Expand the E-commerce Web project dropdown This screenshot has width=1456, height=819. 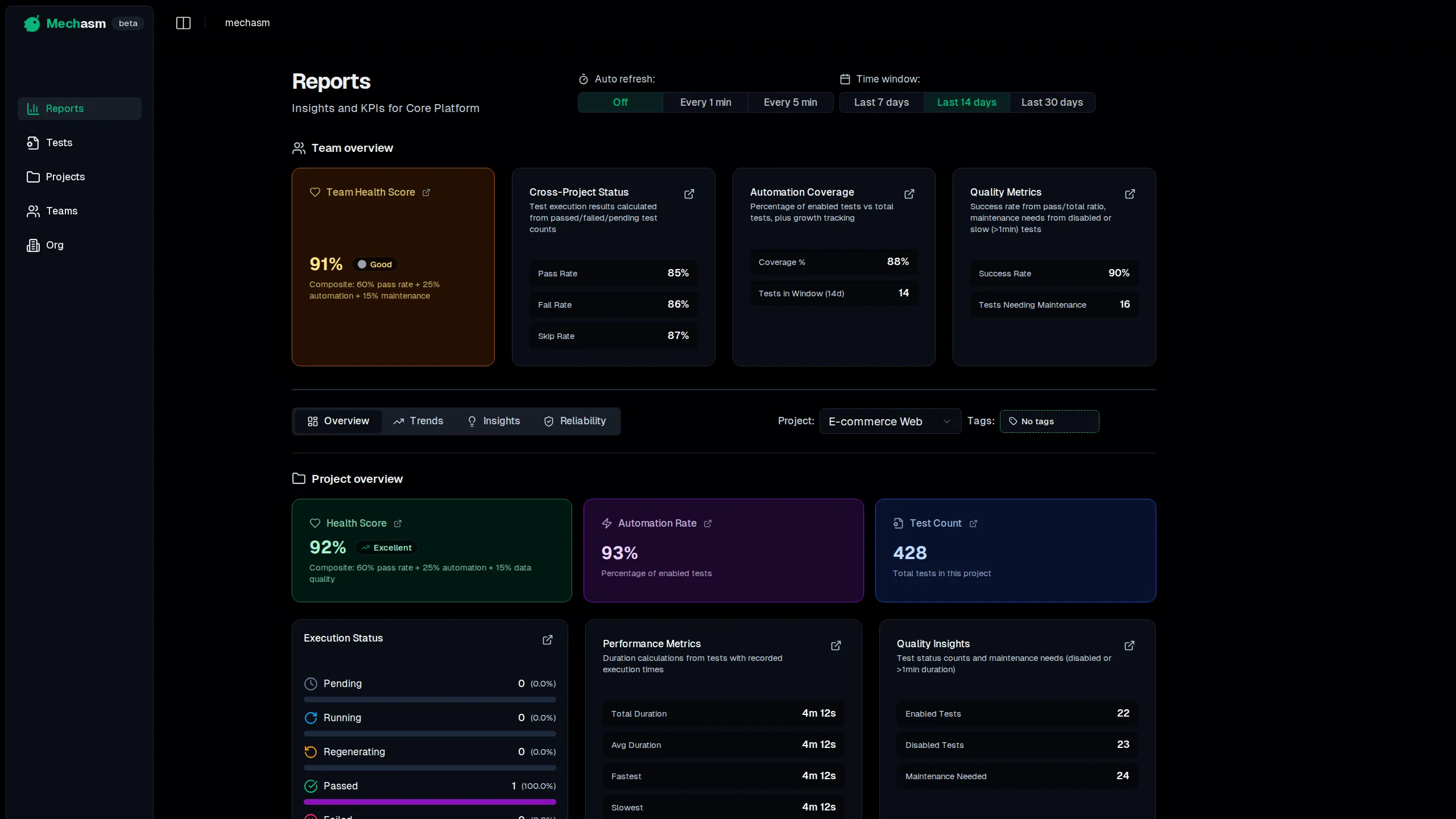click(890, 421)
